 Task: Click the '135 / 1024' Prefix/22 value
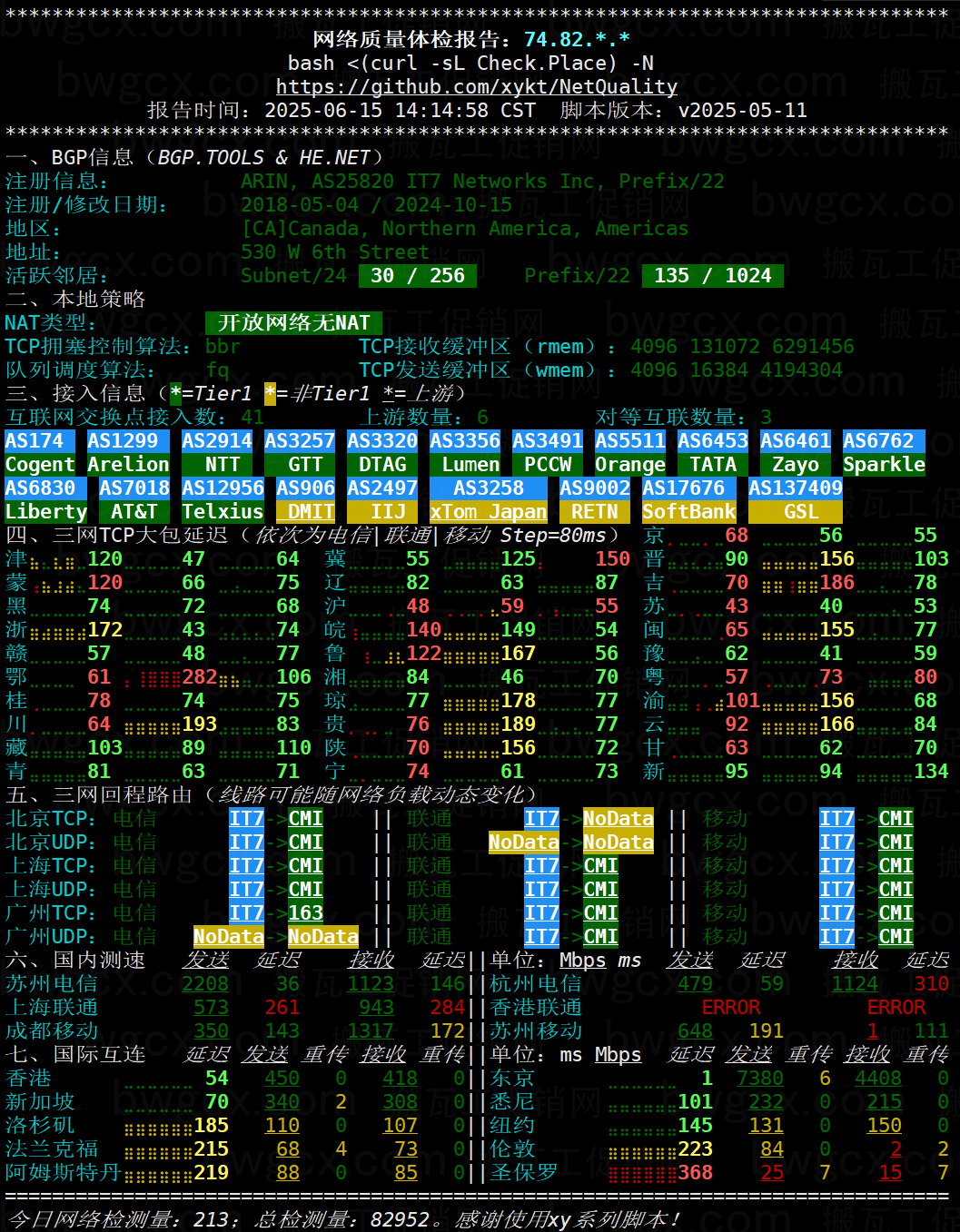click(713, 276)
